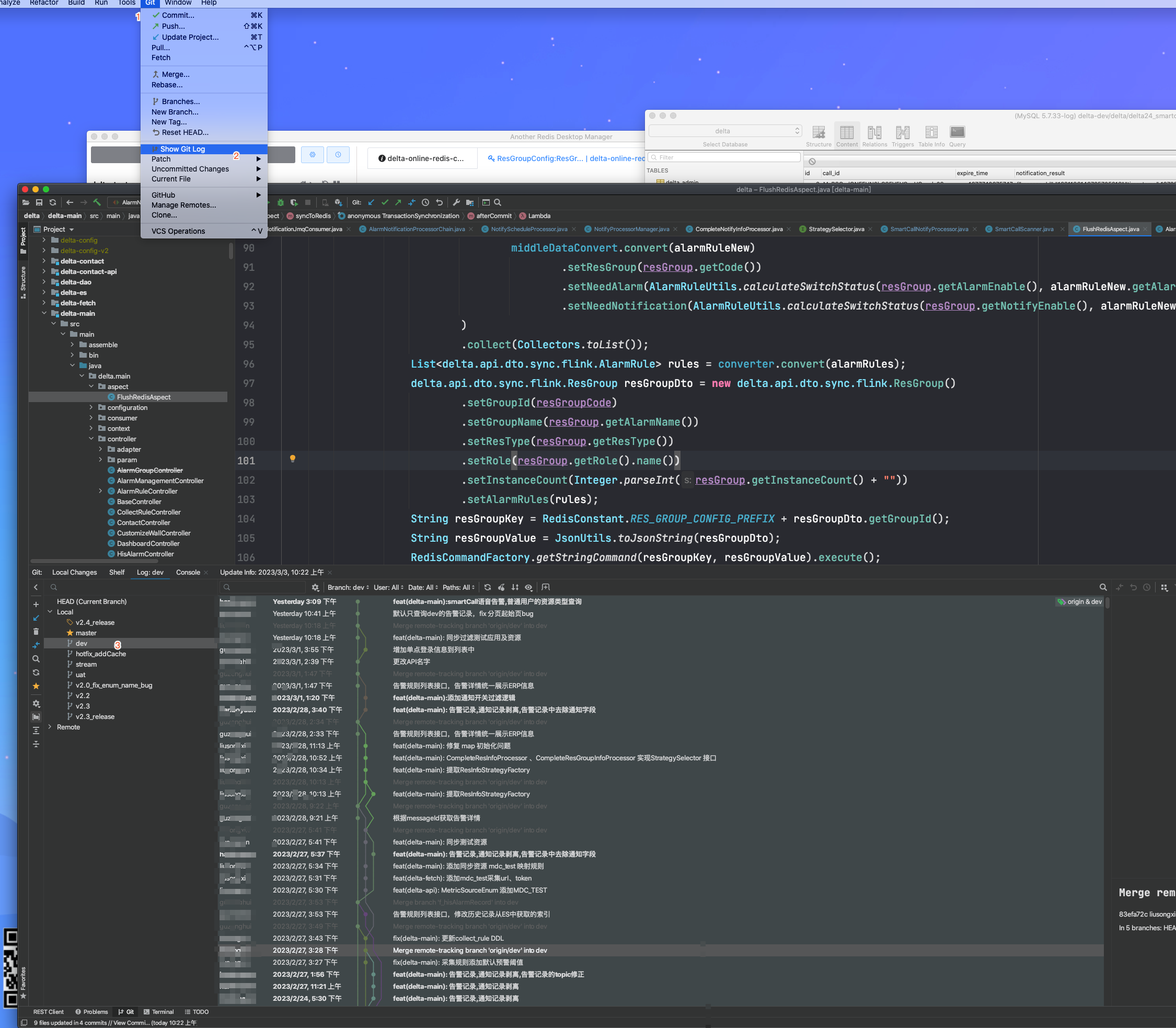Image resolution: width=1176 pixels, height=1028 pixels.
Task: Switch to StrategySelector.java editor tab
Action: tap(835, 230)
